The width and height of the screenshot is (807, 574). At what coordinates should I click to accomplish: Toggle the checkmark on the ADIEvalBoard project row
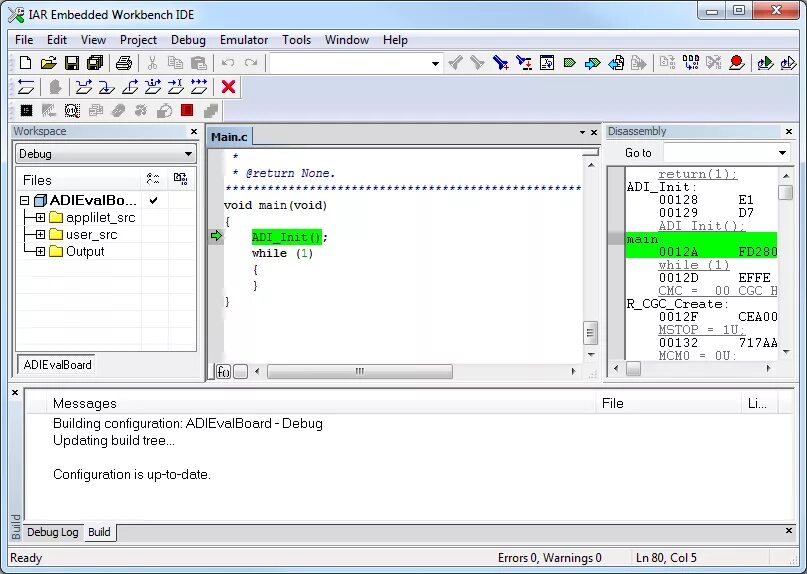point(153,200)
